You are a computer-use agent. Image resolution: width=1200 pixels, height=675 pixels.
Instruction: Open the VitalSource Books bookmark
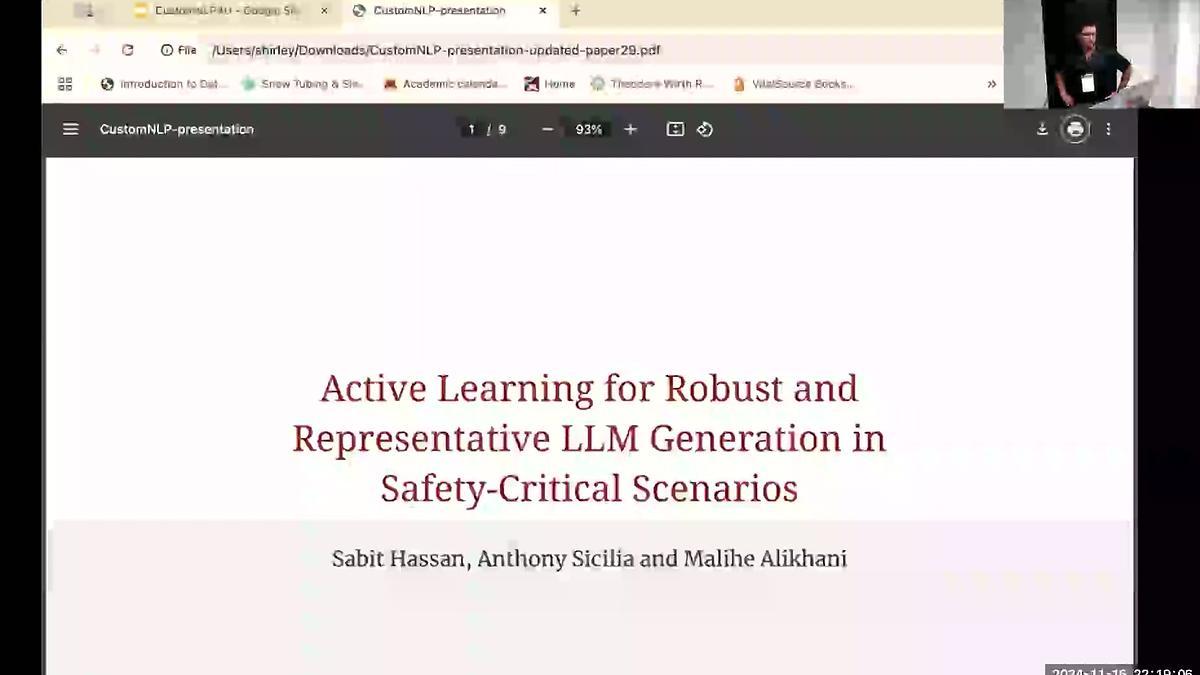pos(793,84)
